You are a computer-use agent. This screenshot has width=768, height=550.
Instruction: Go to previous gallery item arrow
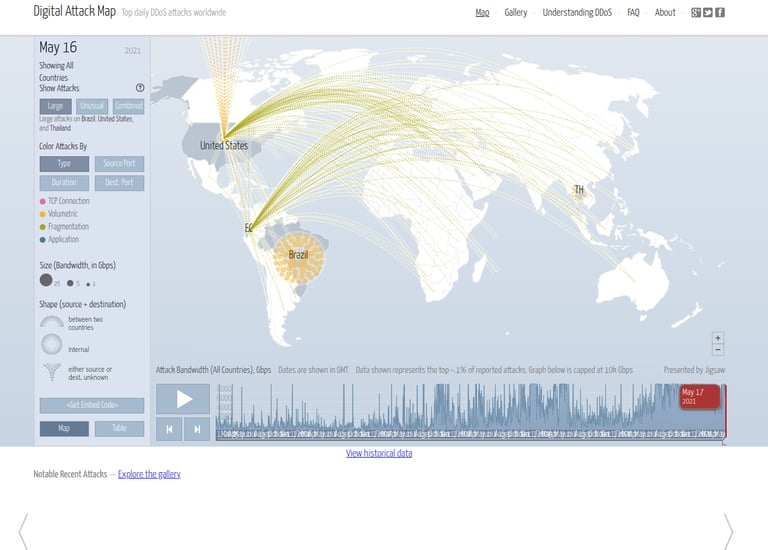coord(23,532)
